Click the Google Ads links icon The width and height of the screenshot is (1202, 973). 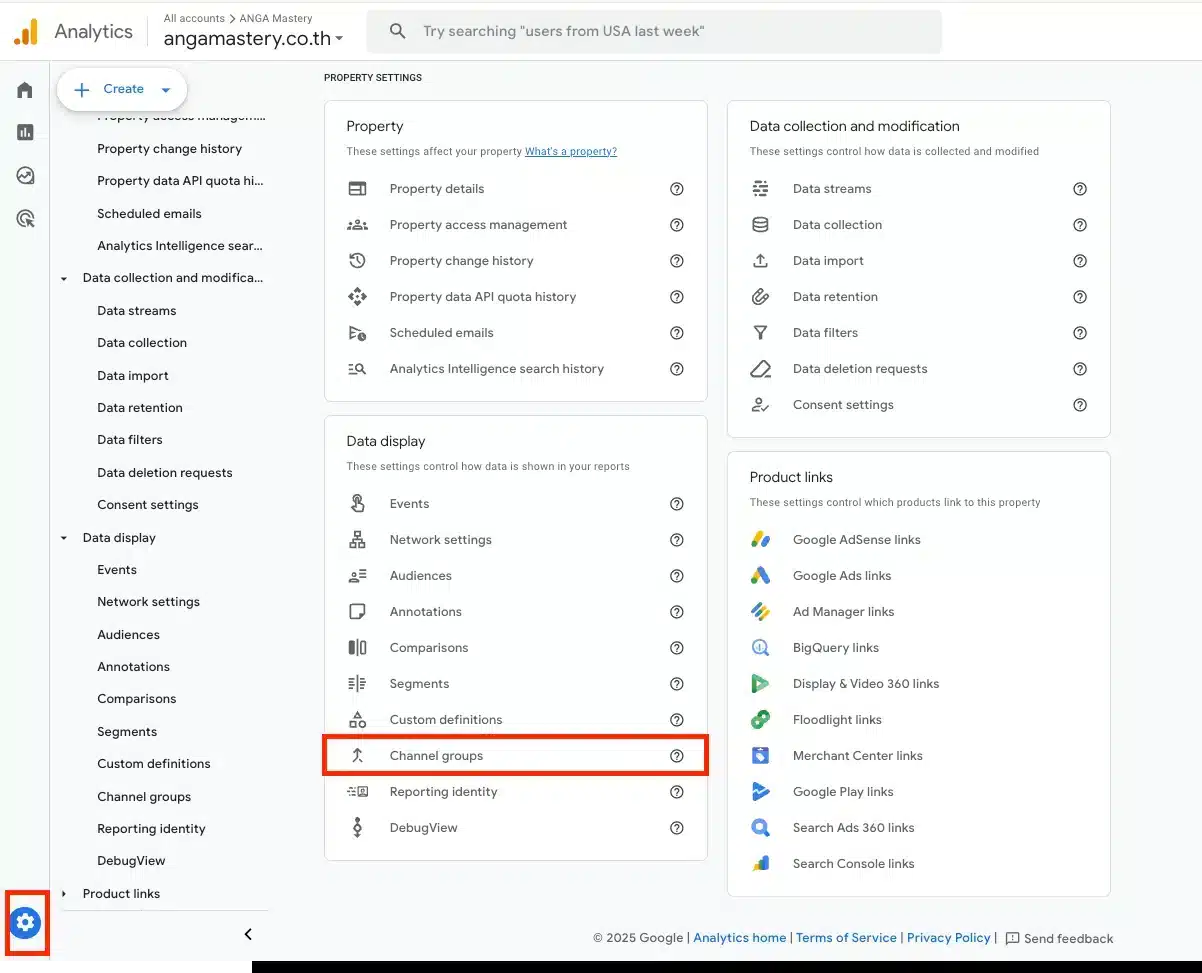[x=761, y=576]
